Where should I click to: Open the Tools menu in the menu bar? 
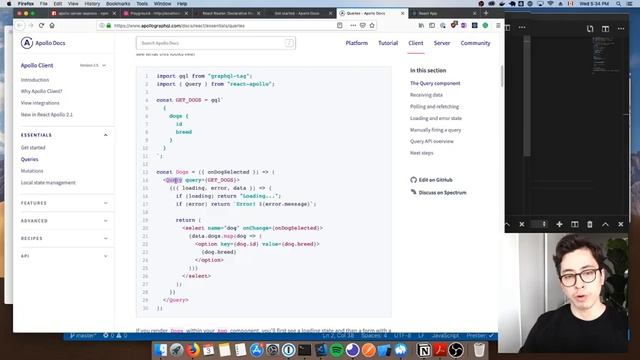[142, 3]
